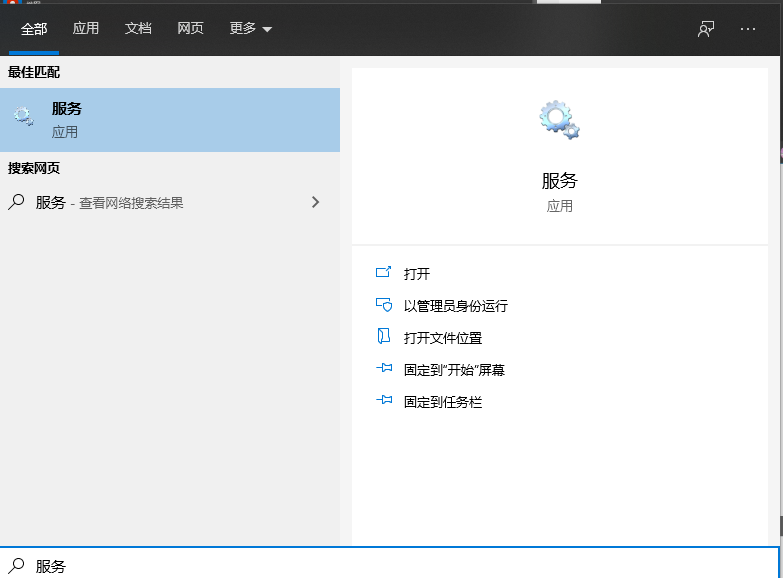The image size is (783, 578).
Task: Click 打开 to launch Services
Action: tap(416, 274)
